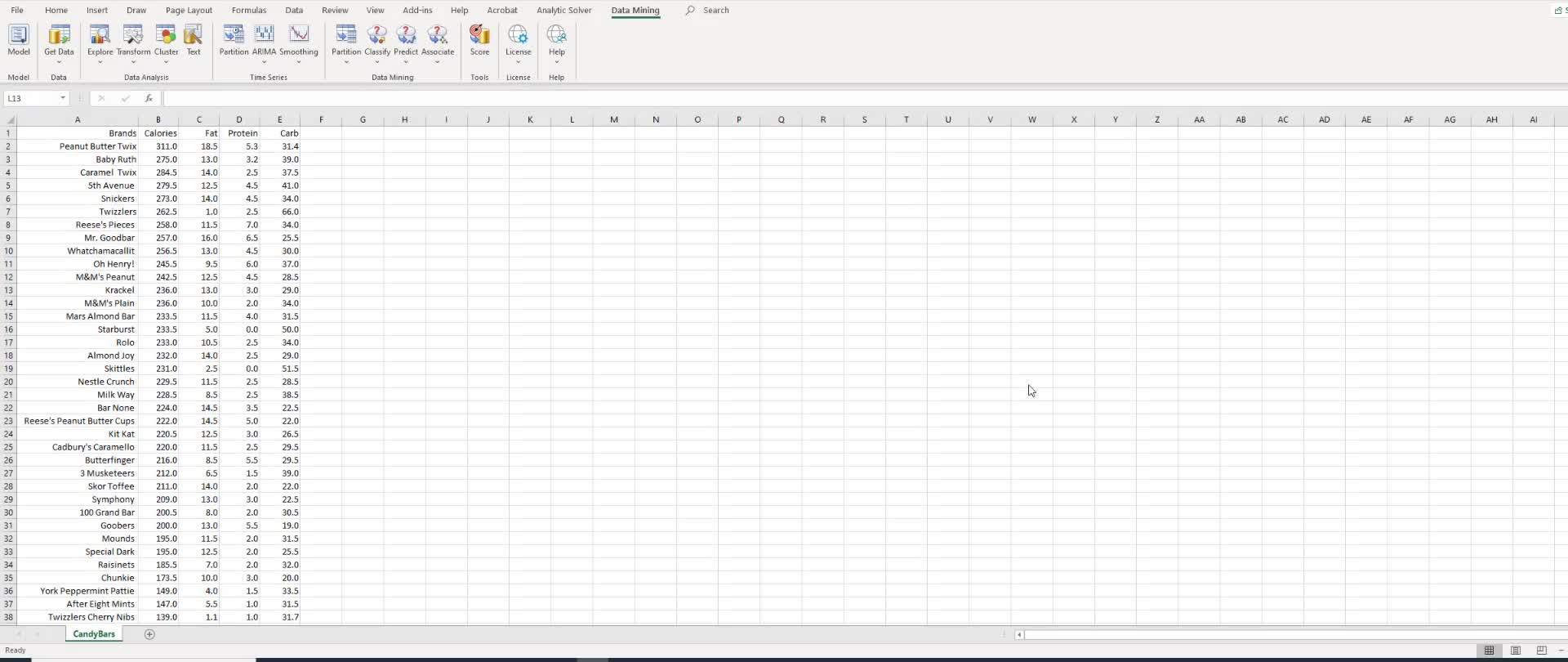
Task: Open the Classify data mining tool
Action: 377,42
